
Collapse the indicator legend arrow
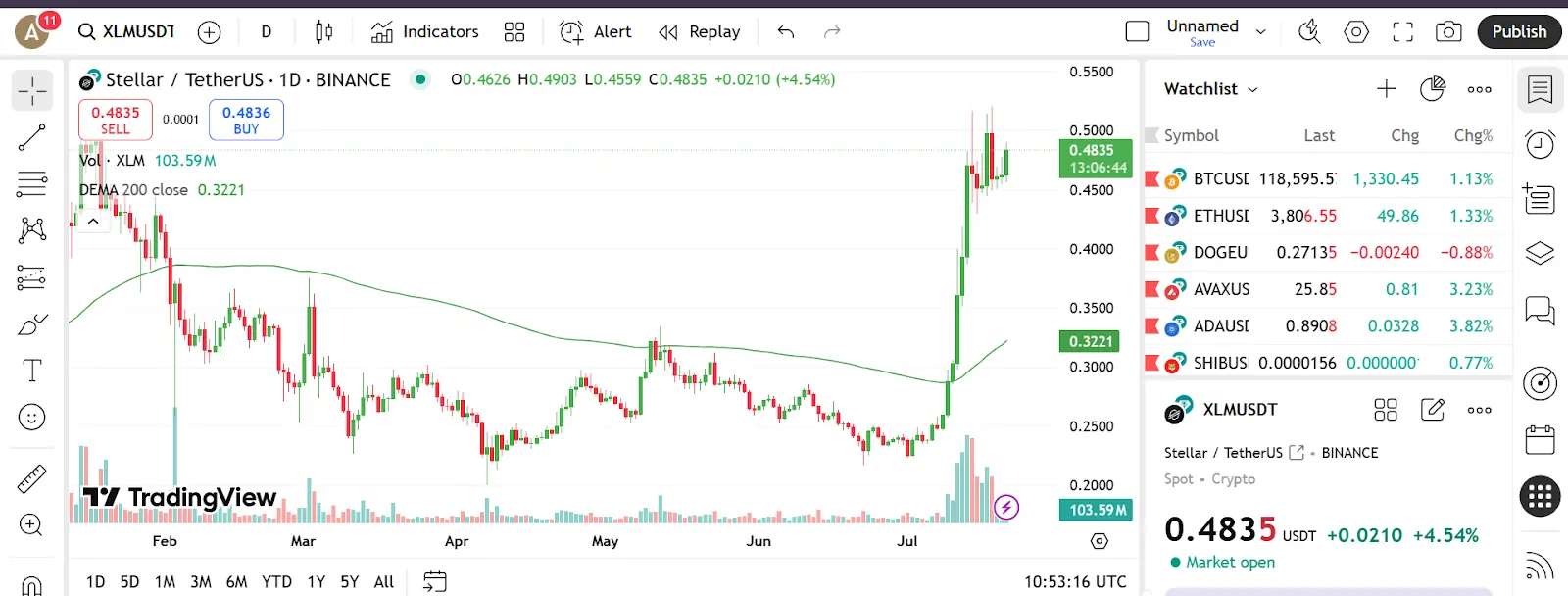tap(93, 222)
